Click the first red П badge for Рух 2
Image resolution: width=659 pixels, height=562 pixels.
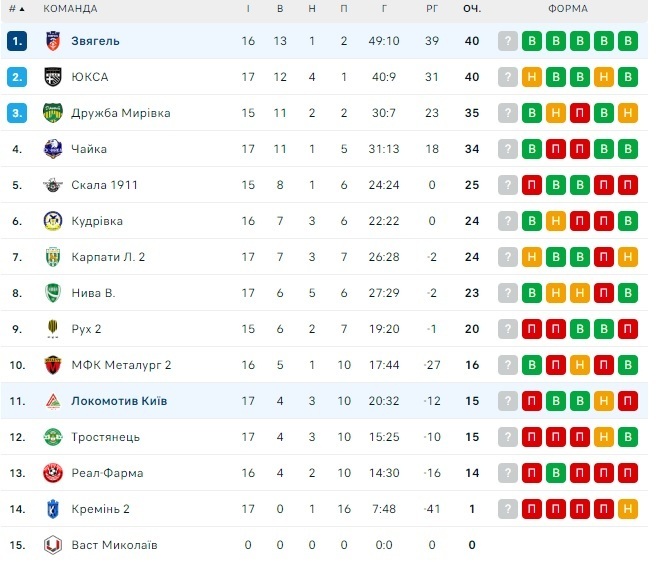point(532,329)
